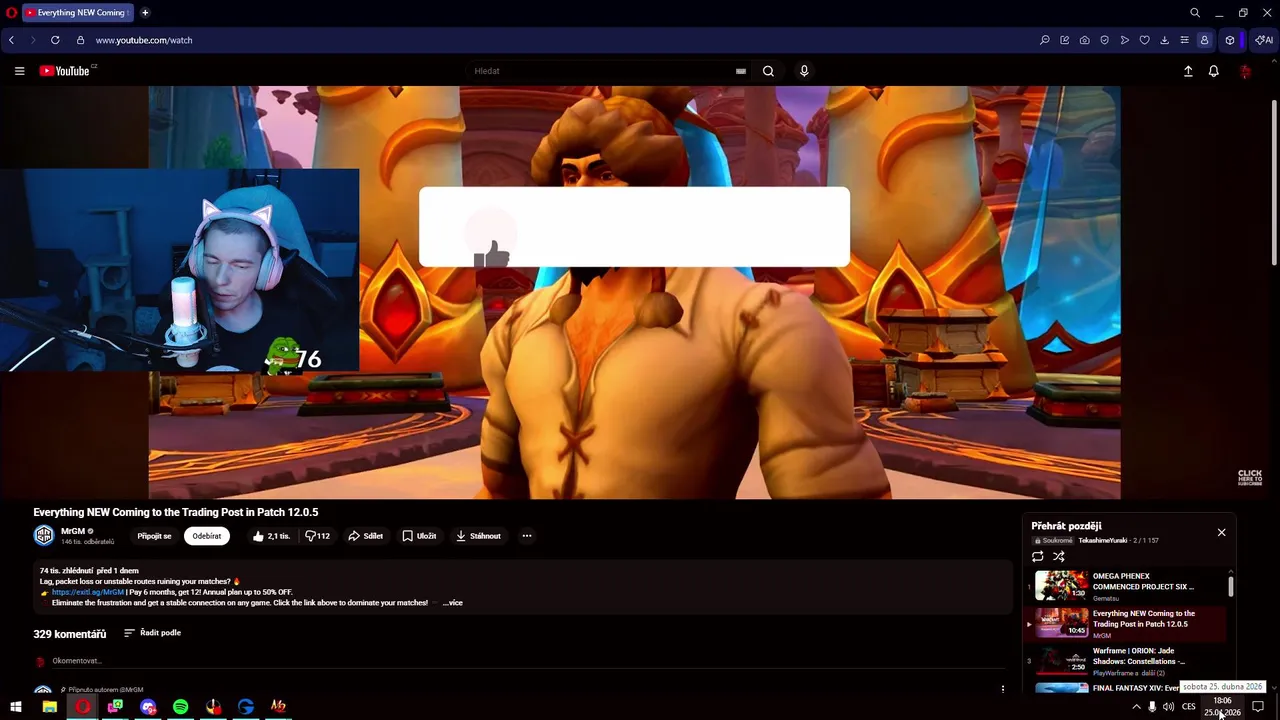Screen dimensions: 1280x720
Task: Open Discord from the taskbar
Action: (x=148, y=706)
